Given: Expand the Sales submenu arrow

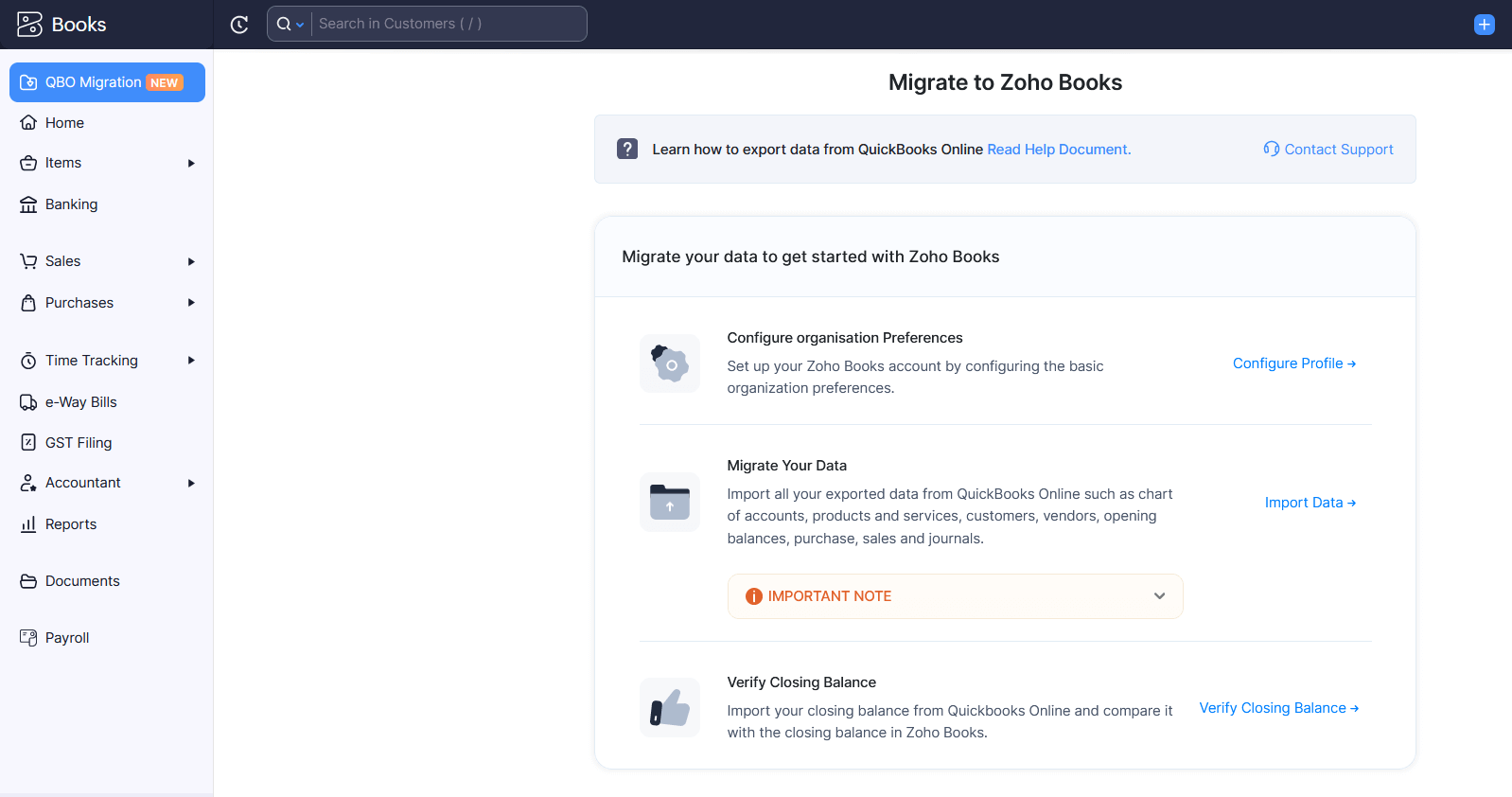Looking at the screenshot, I should pyautogui.click(x=191, y=261).
